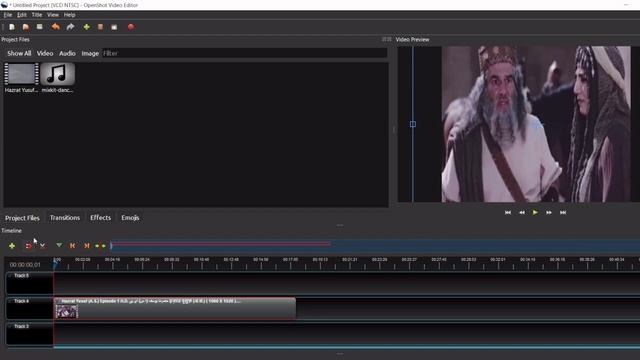The height and width of the screenshot is (360, 640).
Task: Open the Help menu
Action: tap(69, 15)
